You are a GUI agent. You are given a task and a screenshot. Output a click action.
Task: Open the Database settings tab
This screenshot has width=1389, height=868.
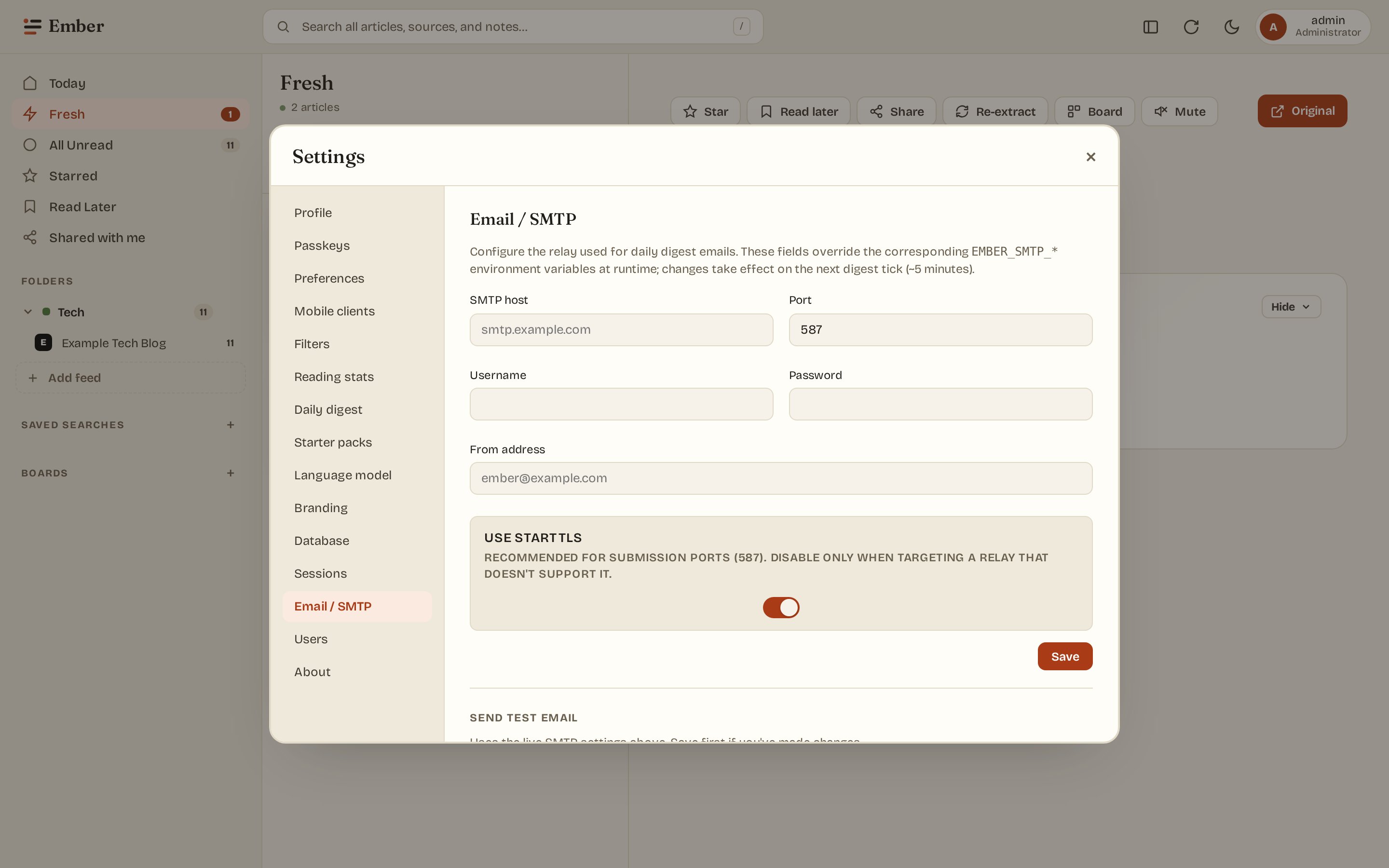[357, 541]
